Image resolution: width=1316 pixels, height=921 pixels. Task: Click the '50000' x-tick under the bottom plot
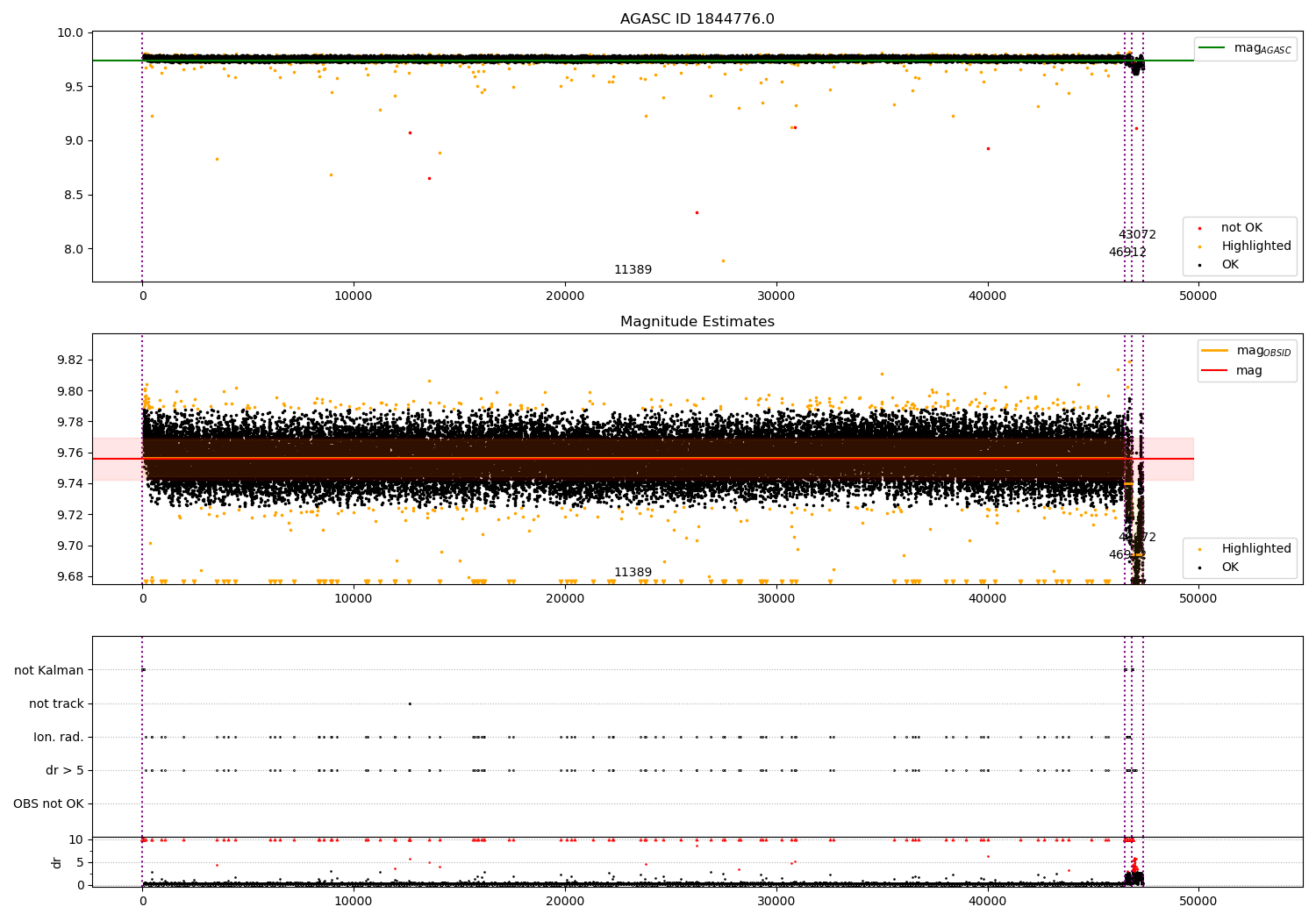(1198, 901)
